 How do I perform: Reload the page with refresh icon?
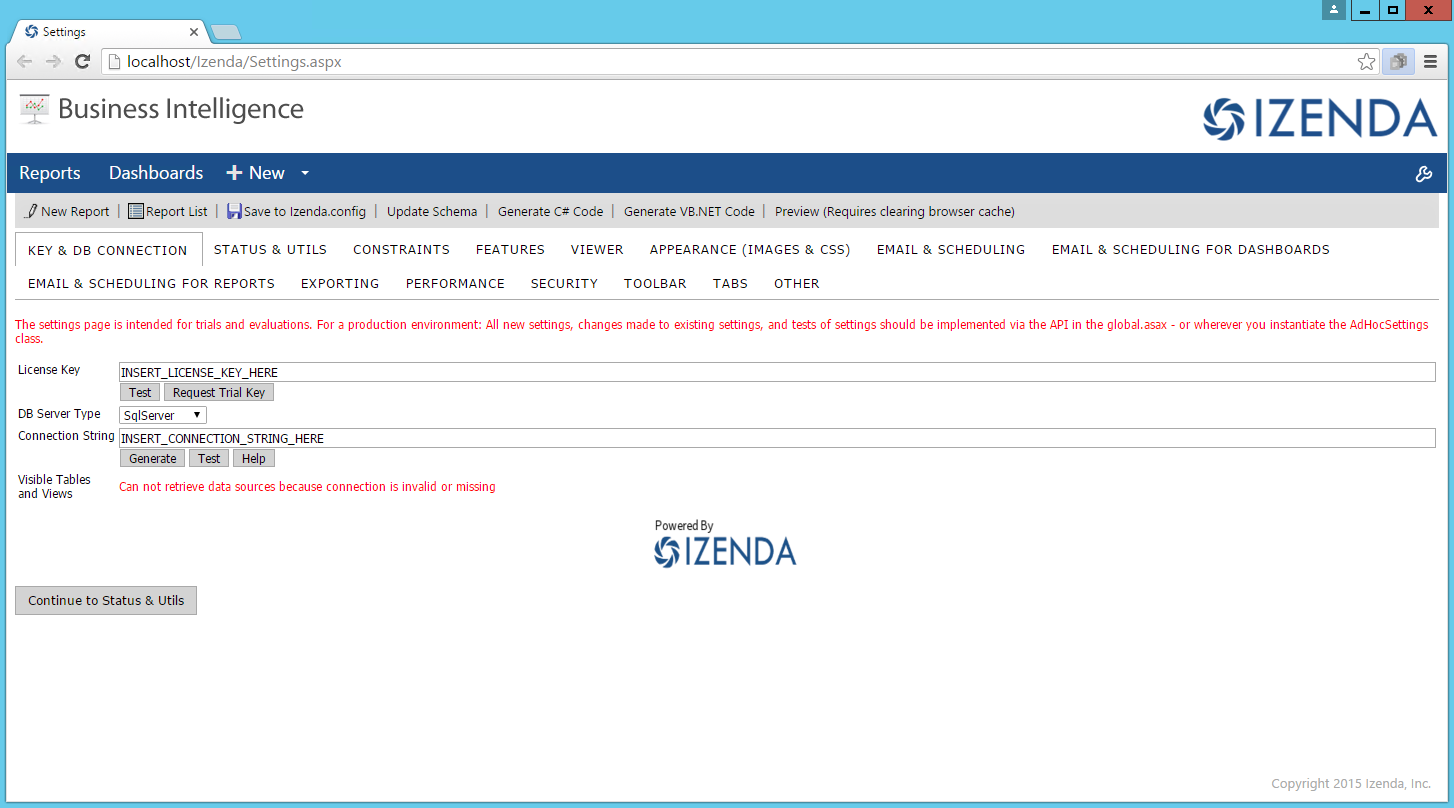pos(81,62)
